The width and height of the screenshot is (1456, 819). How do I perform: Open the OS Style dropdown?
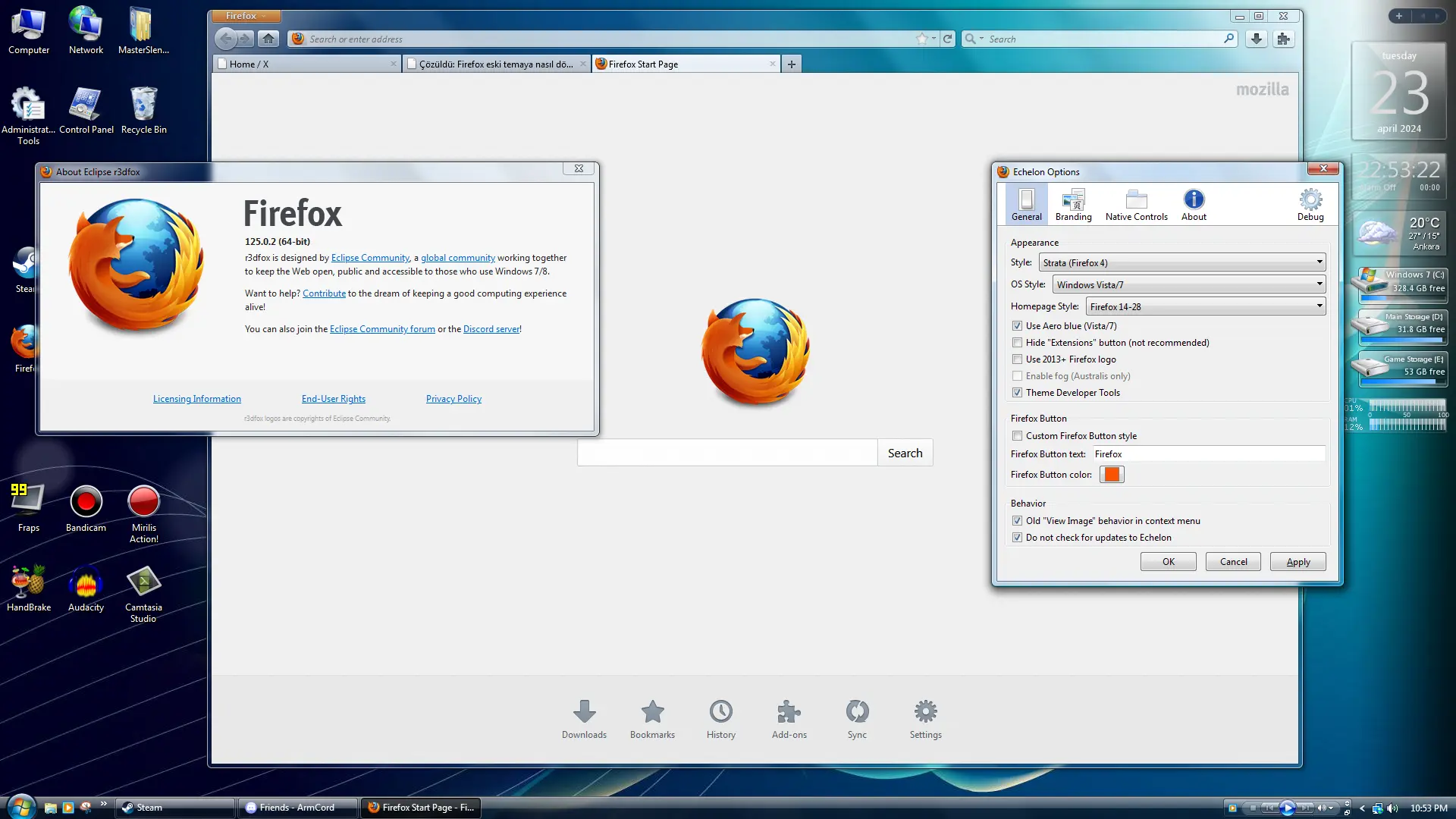pyautogui.click(x=1189, y=284)
